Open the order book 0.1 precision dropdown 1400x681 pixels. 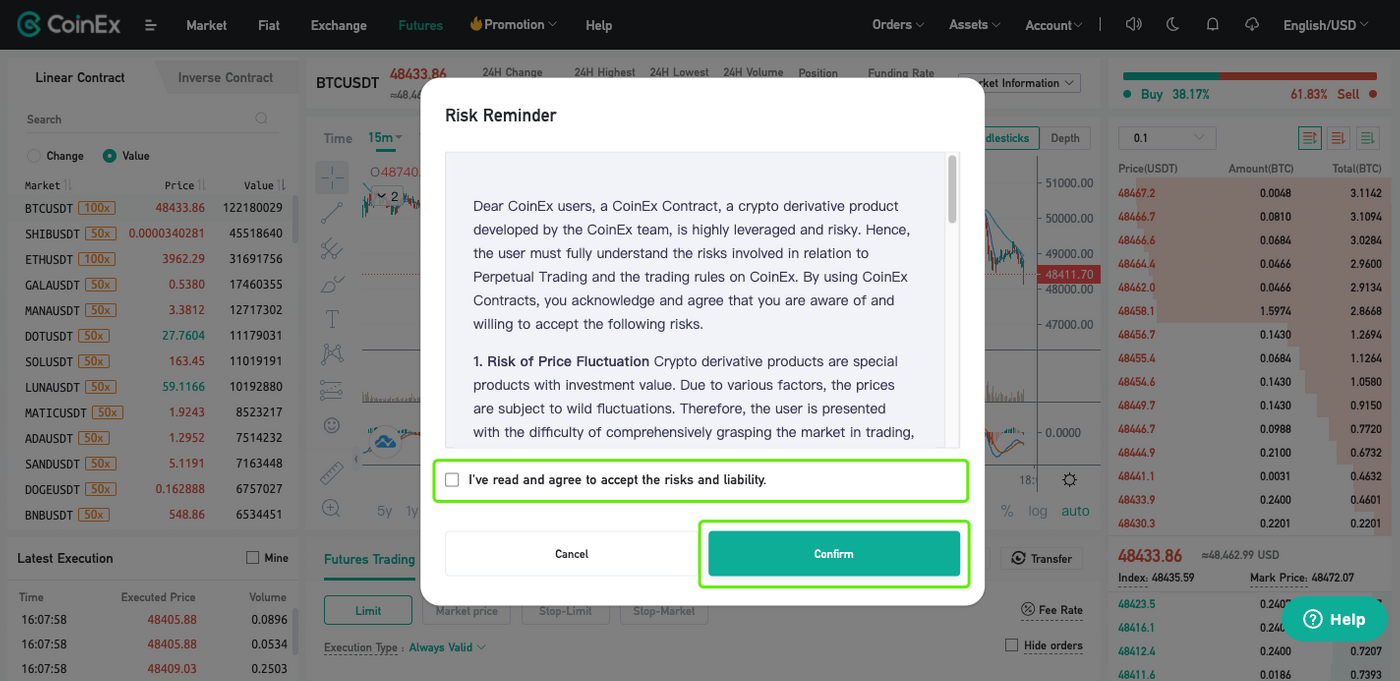(1167, 138)
